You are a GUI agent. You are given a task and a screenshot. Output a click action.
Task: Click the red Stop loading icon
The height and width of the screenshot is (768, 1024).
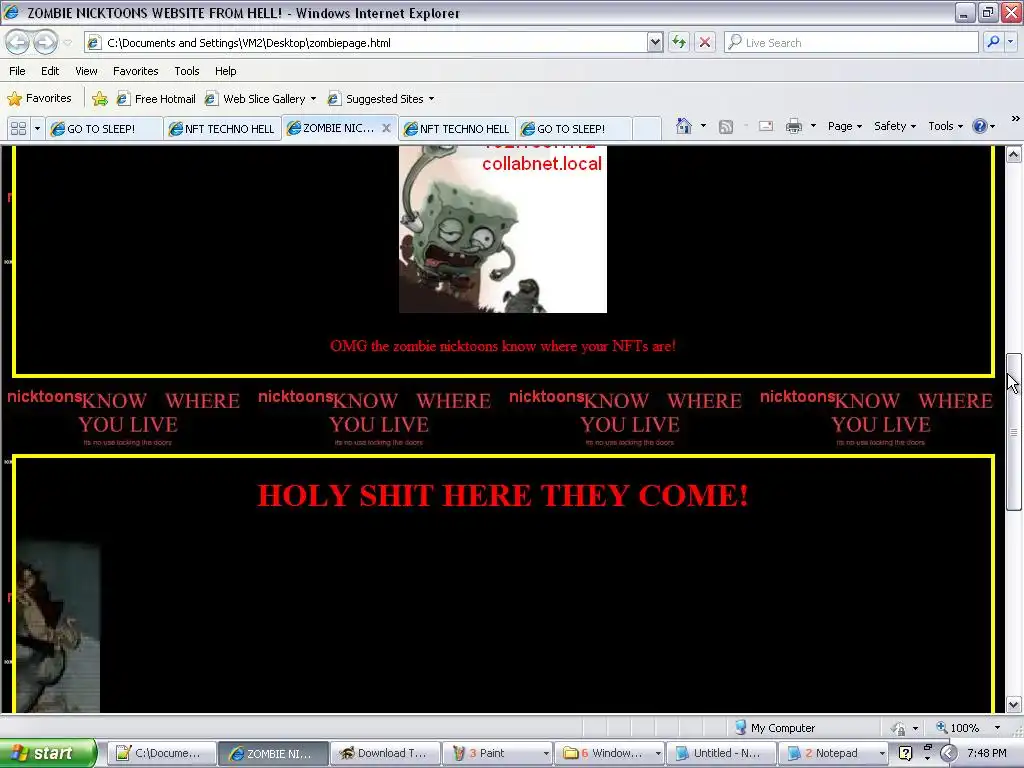point(705,42)
